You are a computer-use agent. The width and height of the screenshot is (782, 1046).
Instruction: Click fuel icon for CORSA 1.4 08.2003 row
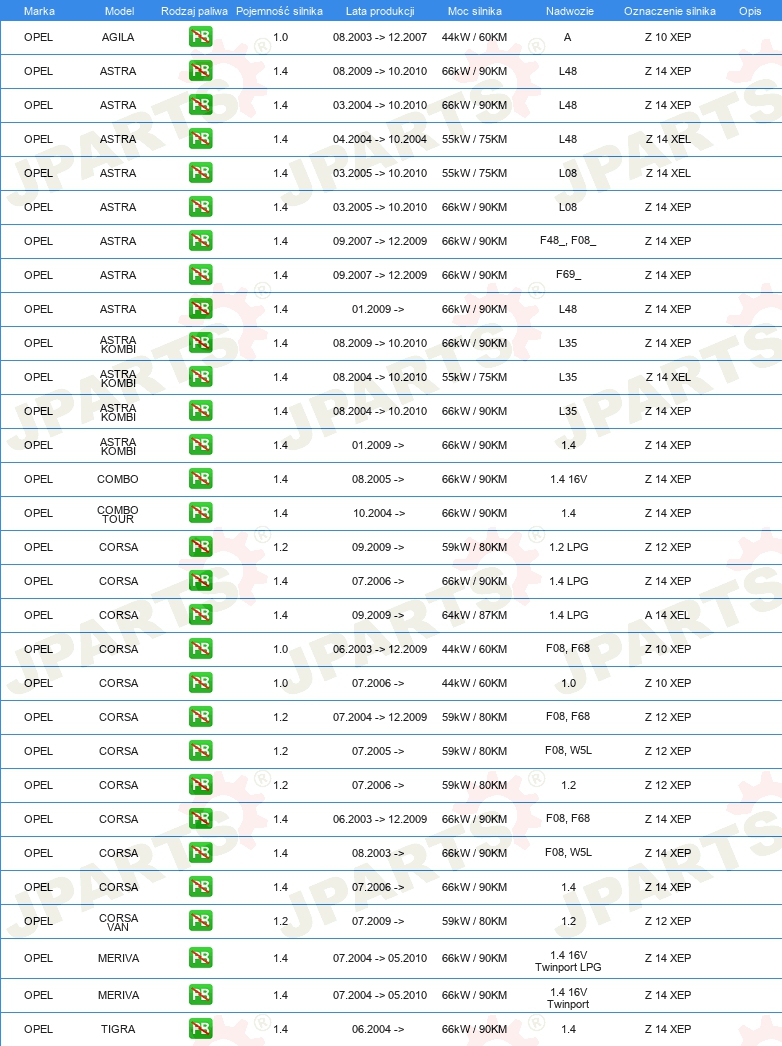201,853
